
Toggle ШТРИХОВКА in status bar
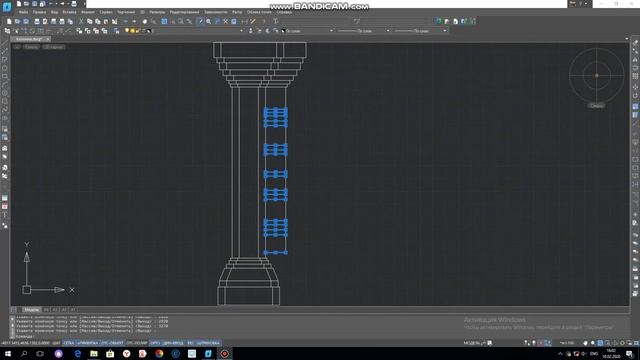(208, 343)
